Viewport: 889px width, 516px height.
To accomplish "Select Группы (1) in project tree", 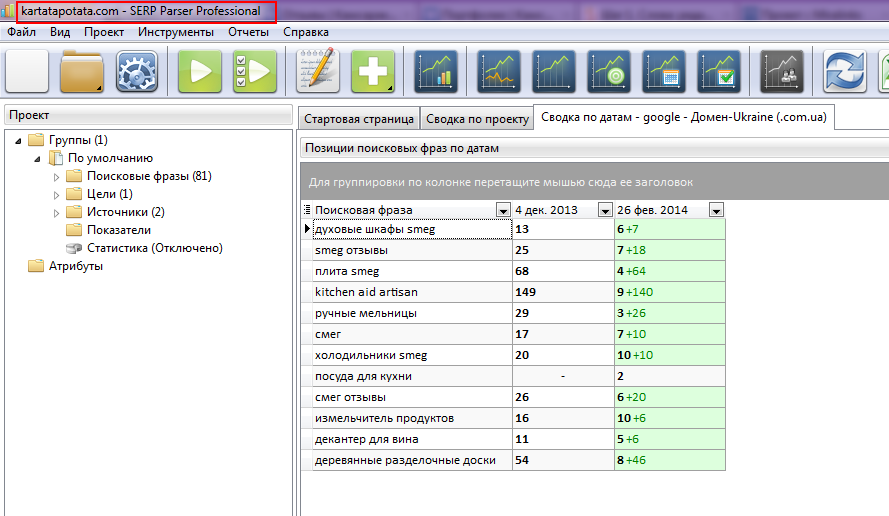I will pos(78,140).
